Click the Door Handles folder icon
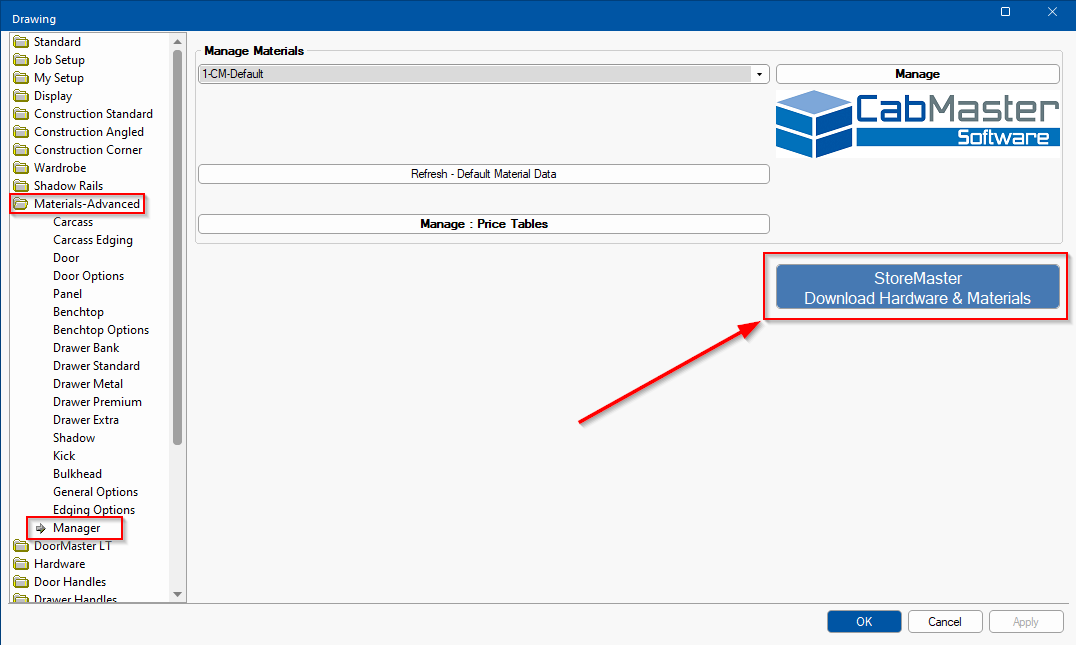The image size is (1076, 645). (x=21, y=582)
